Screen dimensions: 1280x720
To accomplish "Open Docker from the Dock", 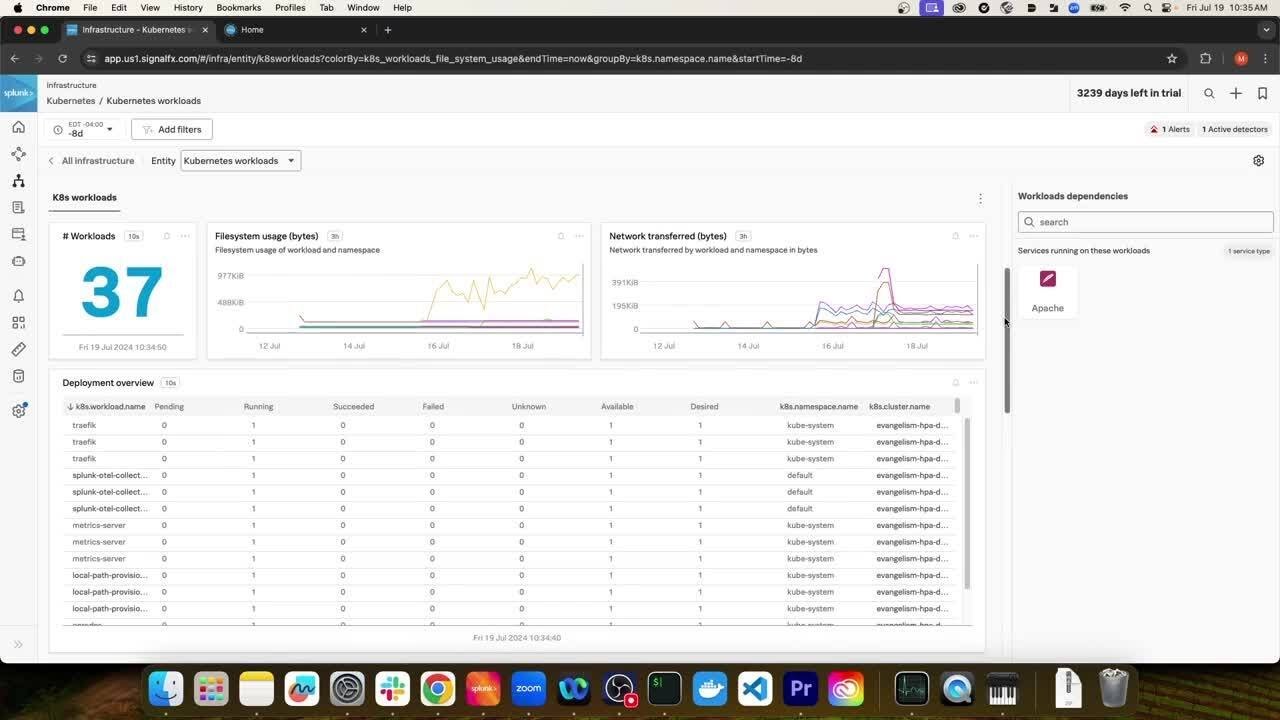I will [x=710, y=689].
